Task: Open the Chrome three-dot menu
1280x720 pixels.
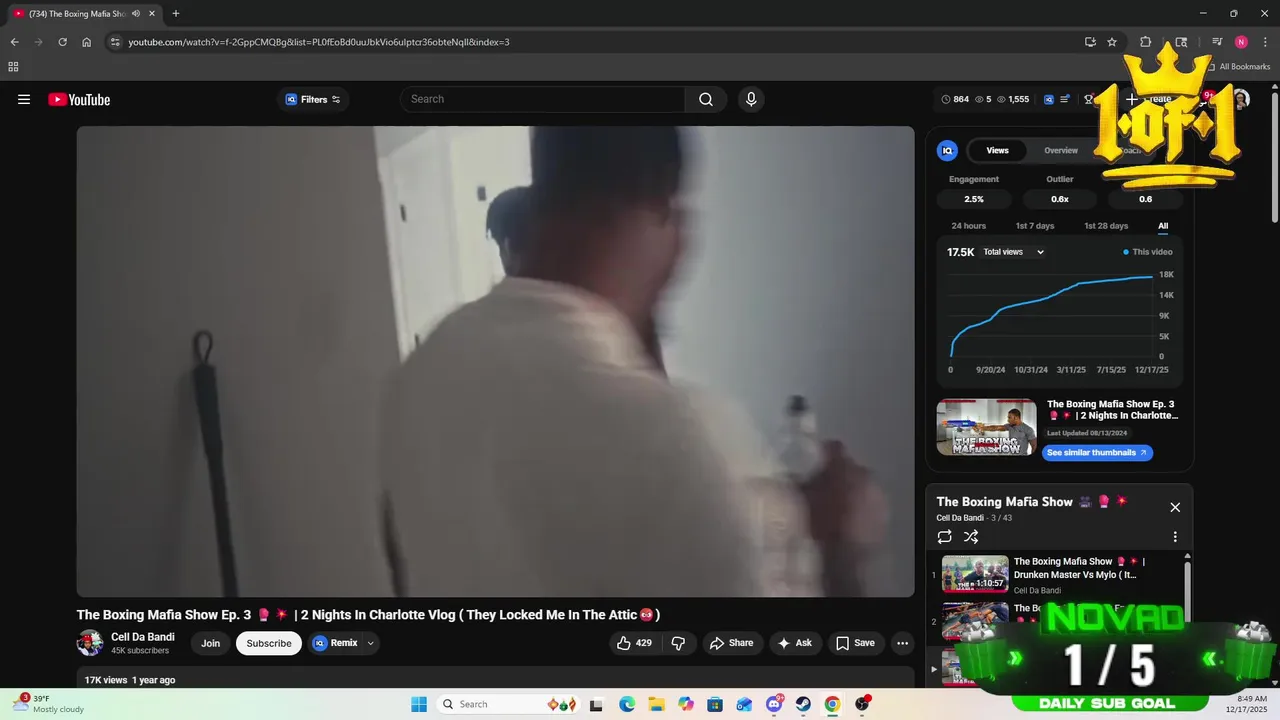Action: (1265, 42)
